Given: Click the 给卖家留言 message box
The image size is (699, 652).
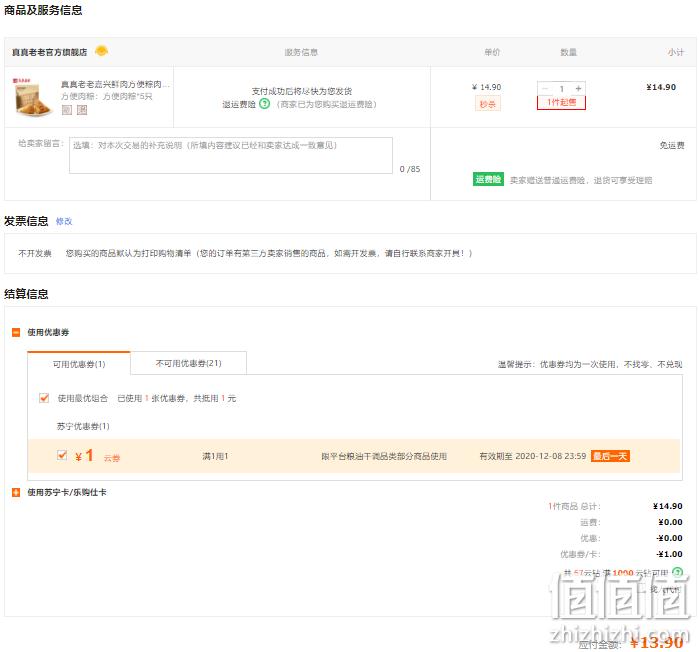Looking at the screenshot, I should 231,155.
